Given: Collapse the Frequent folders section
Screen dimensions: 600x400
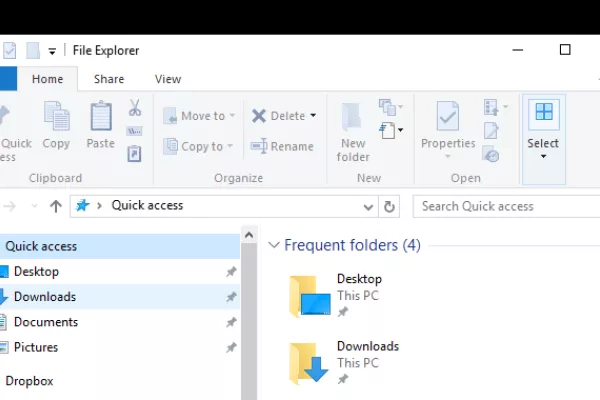Looking at the screenshot, I should coord(274,245).
